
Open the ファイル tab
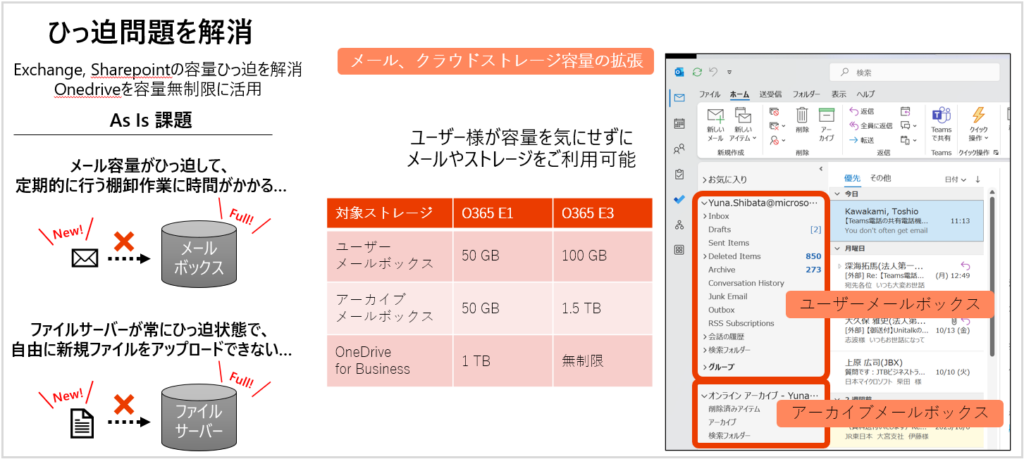(709, 94)
